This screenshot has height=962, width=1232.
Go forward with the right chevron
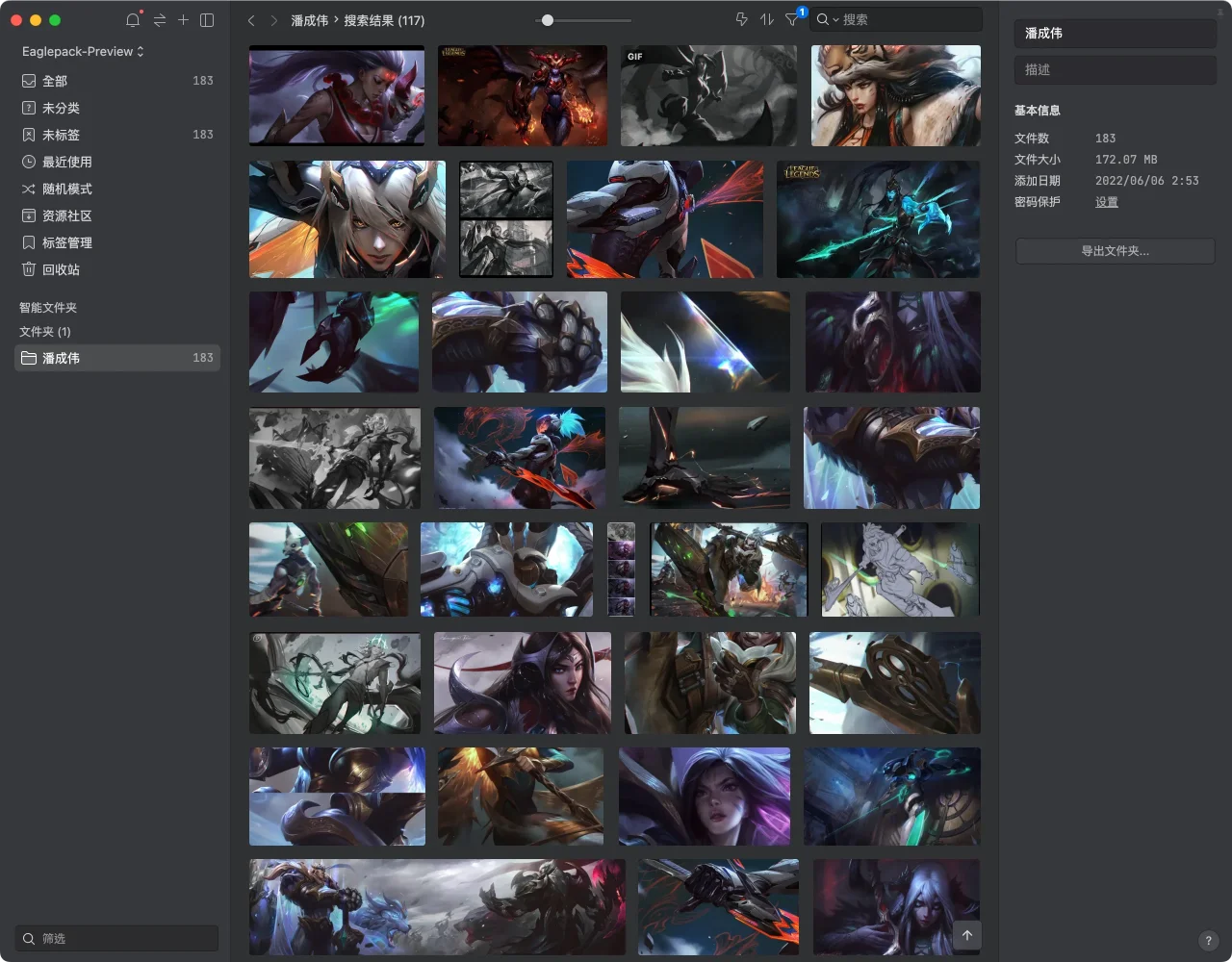tap(274, 20)
